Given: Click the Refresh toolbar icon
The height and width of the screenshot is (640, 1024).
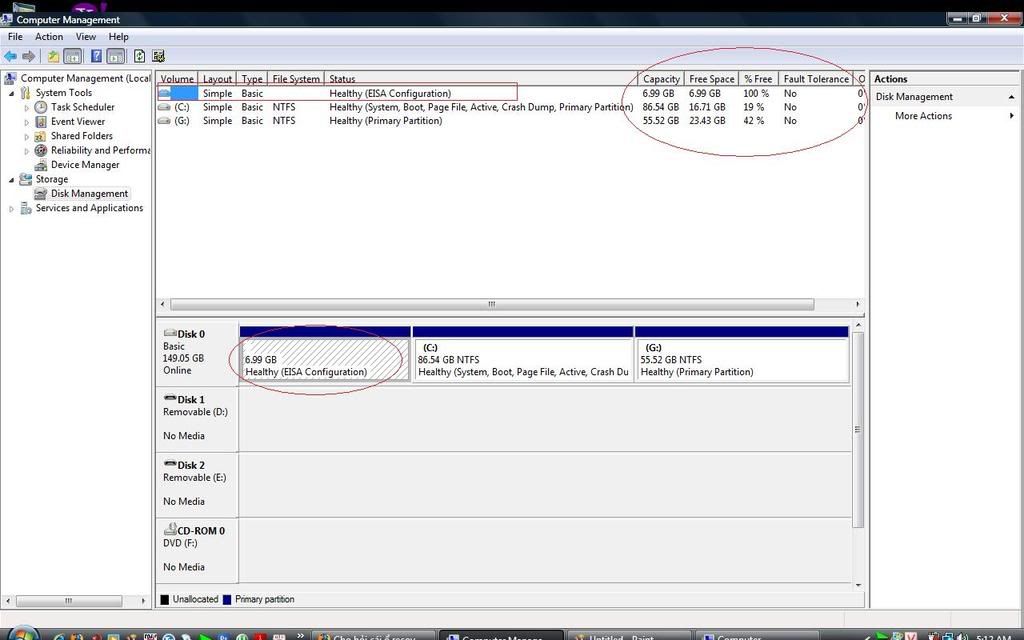Looking at the screenshot, I should pyautogui.click(x=140, y=57).
